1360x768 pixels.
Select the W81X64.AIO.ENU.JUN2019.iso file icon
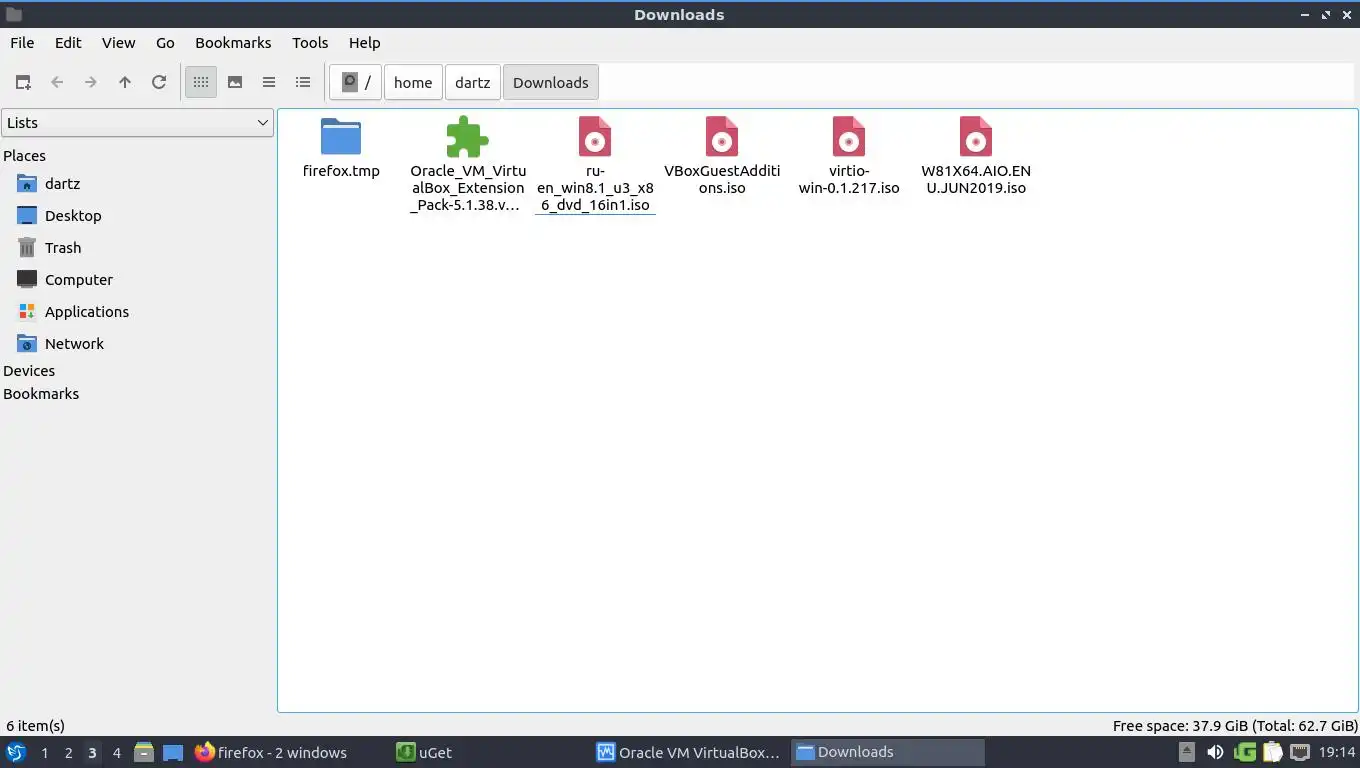coord(976,136)
